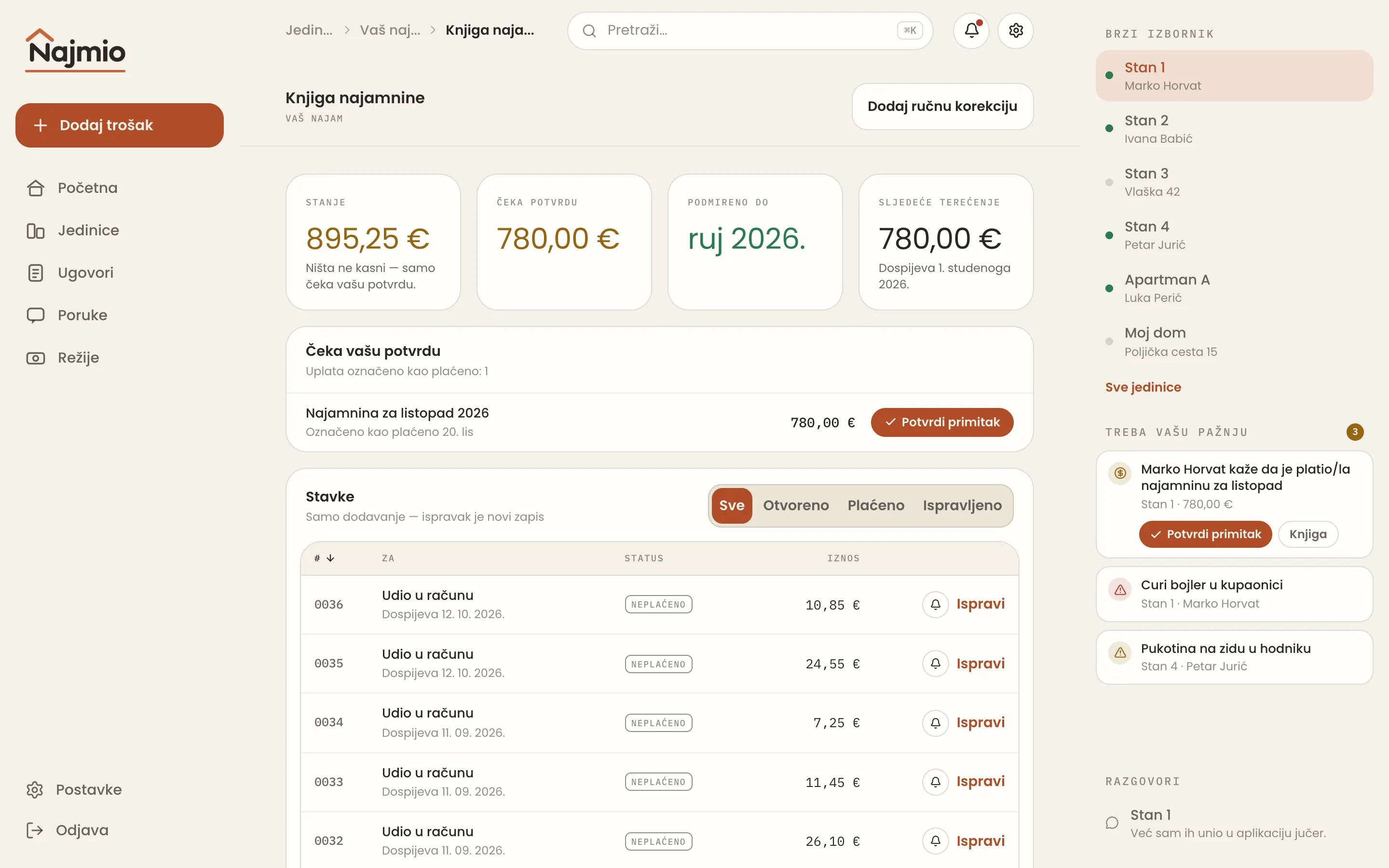Open Sve jedinice link
Screen dimensions: 1389x868
(x=1143, y=387)
